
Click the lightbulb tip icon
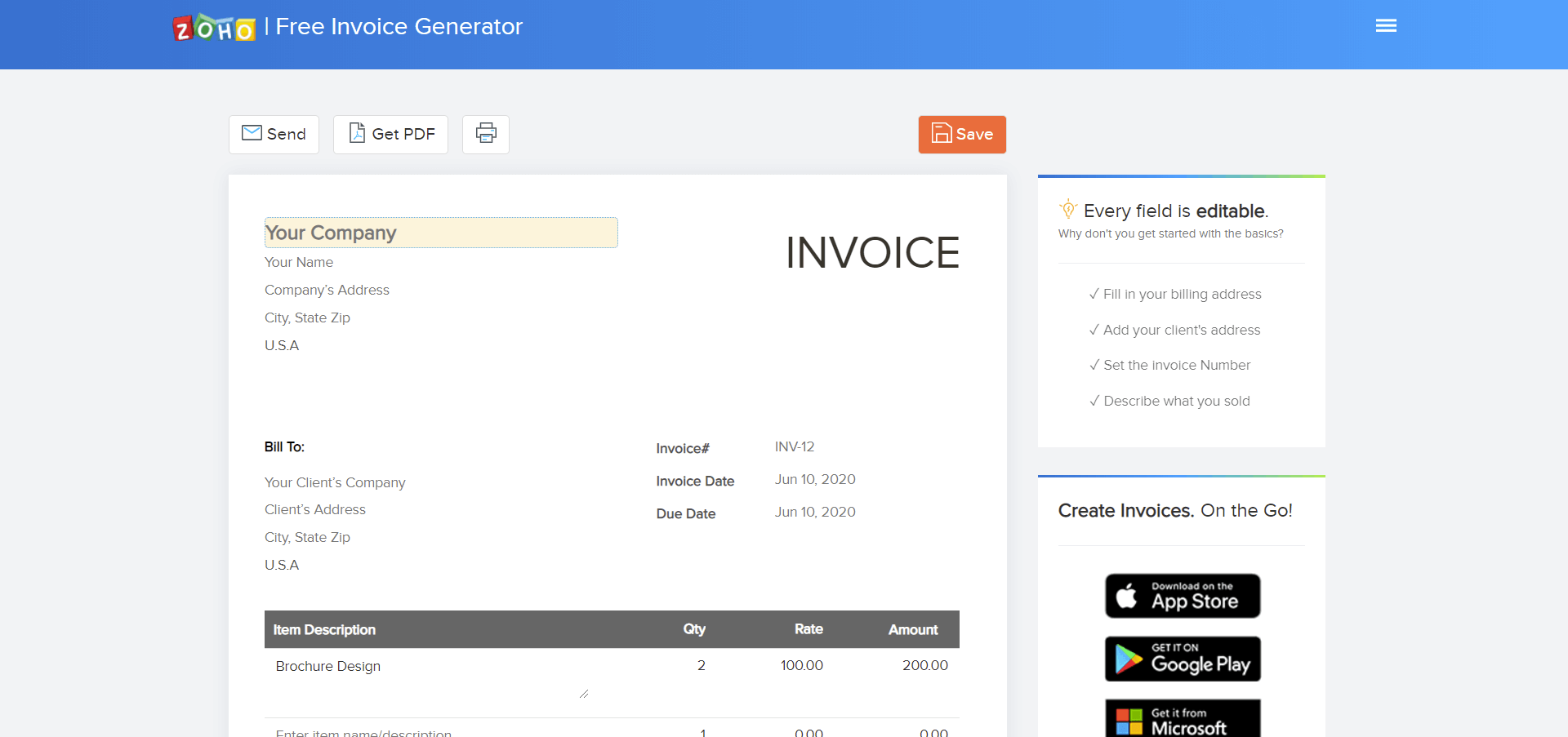click(x=1068, y=209)
